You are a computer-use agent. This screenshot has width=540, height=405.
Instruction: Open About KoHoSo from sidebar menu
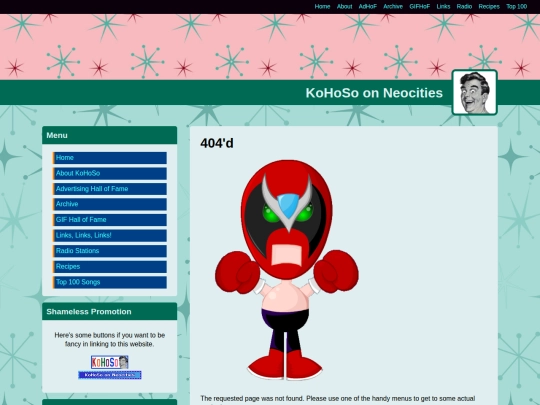[110, 174]
